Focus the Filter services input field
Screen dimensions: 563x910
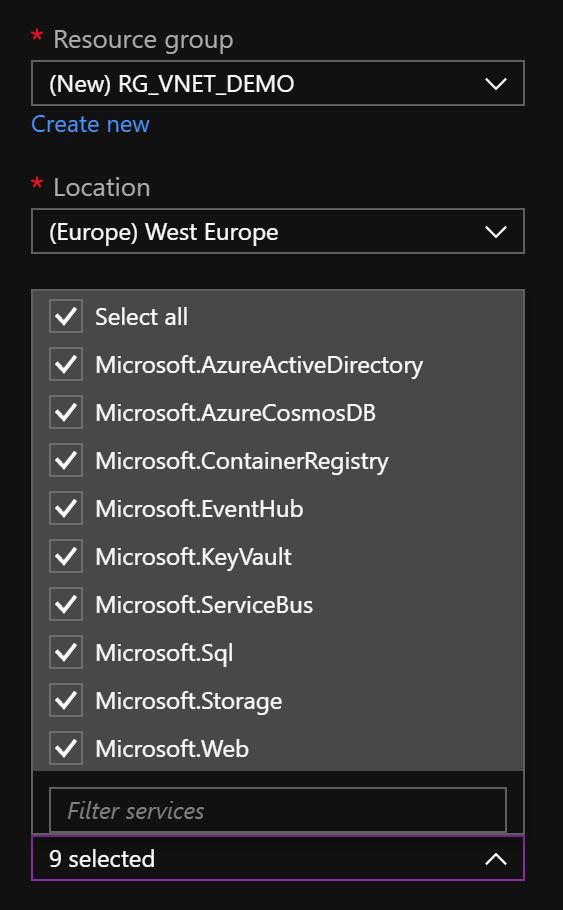(x=278, y=810)
